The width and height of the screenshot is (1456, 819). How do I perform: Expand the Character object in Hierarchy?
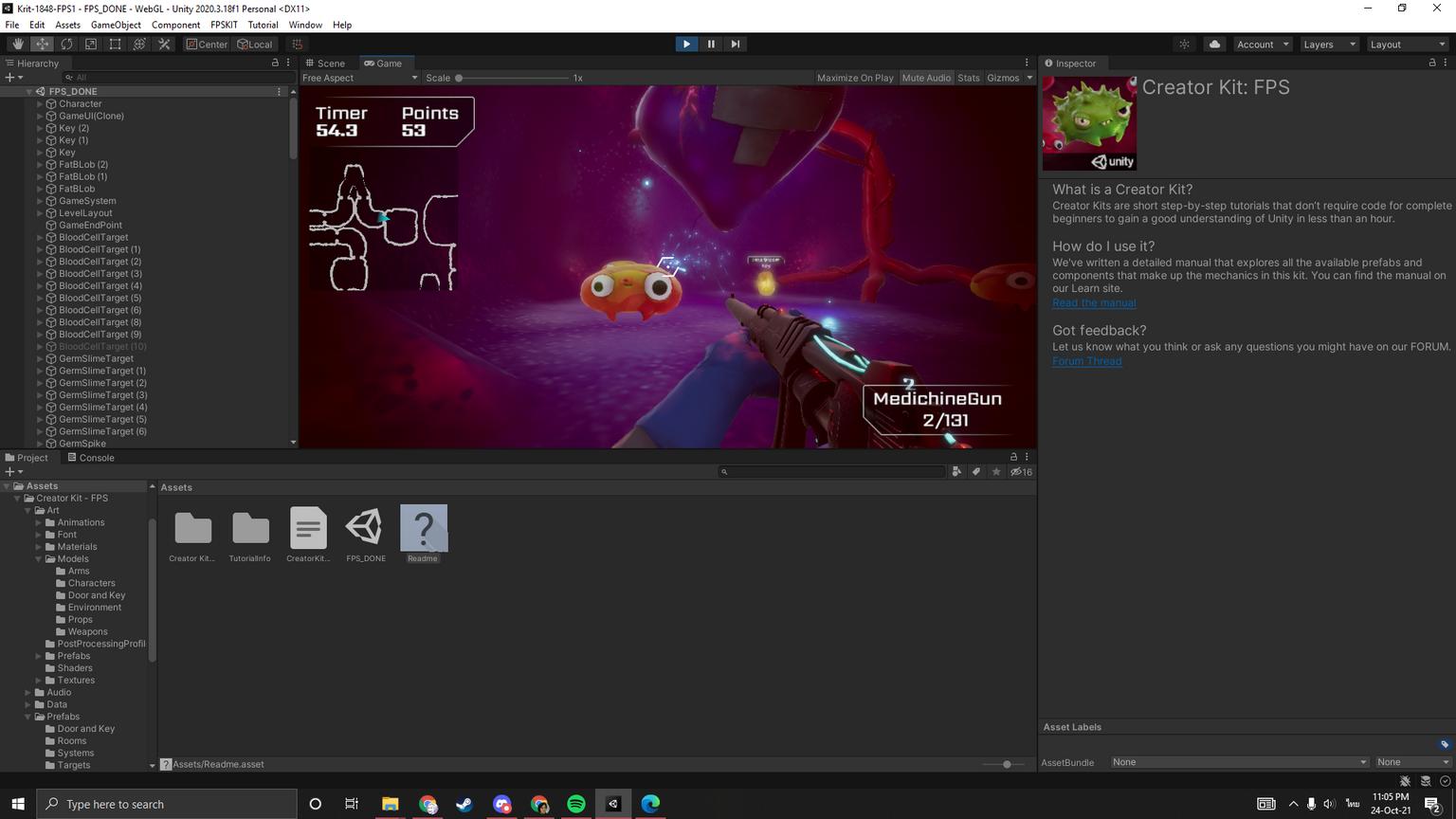coord(40,104)
